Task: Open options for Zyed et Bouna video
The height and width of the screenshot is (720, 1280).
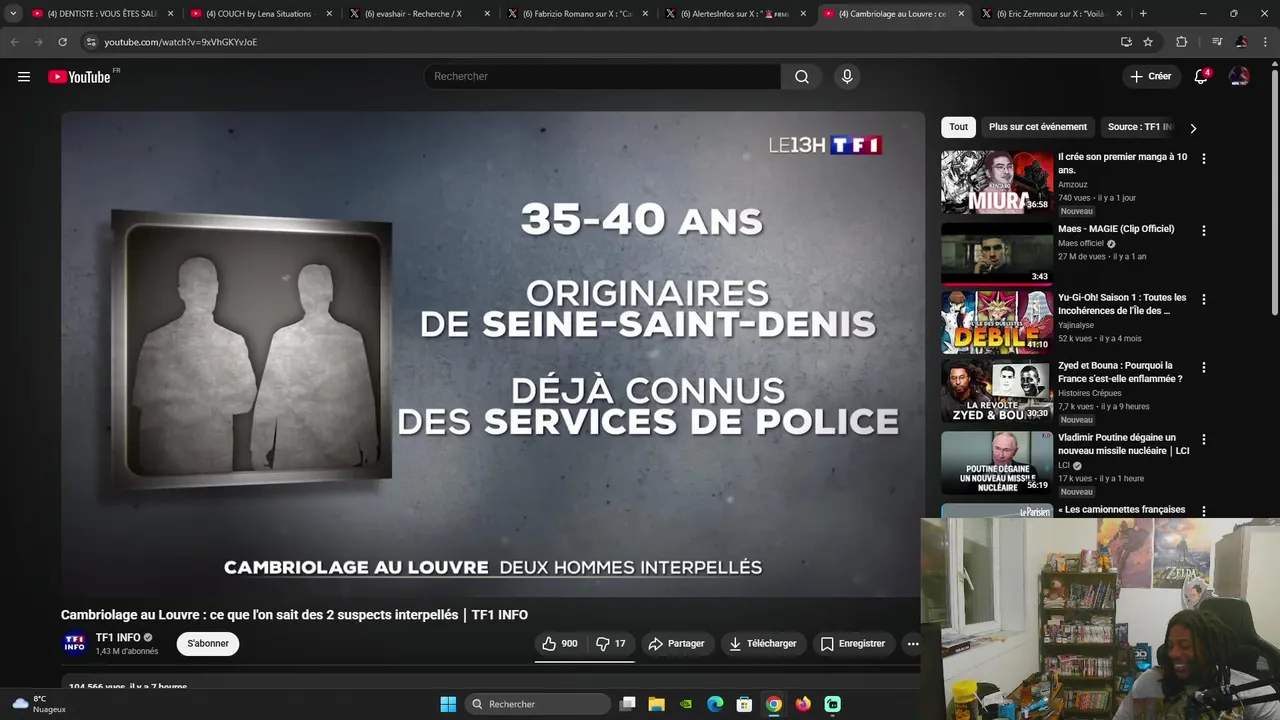Action: tap(1204, 367)
